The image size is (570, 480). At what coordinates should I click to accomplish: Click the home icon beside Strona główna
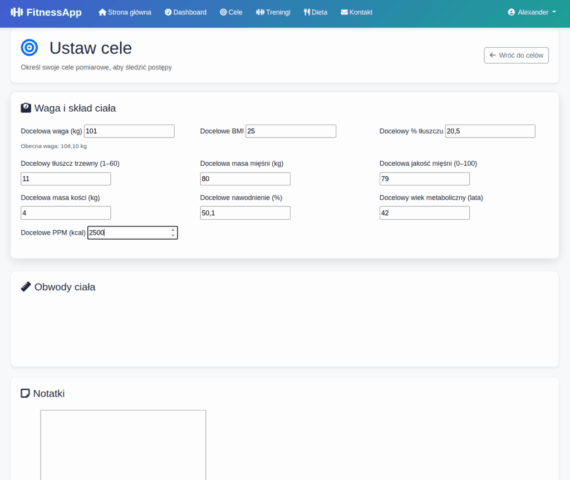[102, 12]
